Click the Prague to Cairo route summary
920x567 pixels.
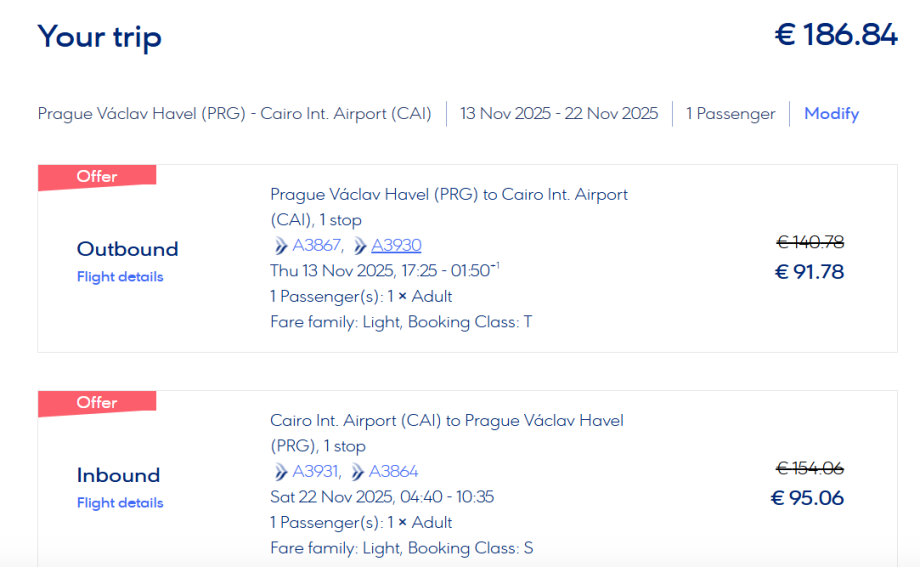pyautogui.click(x=235, y=114)
